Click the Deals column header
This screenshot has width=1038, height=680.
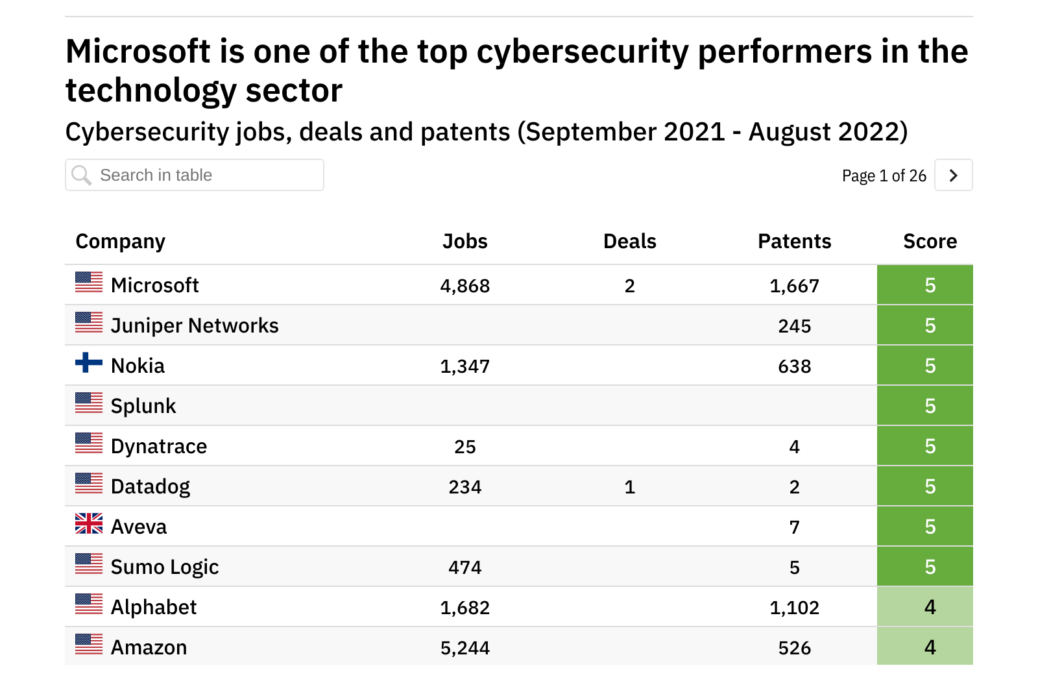pos(630,241)
